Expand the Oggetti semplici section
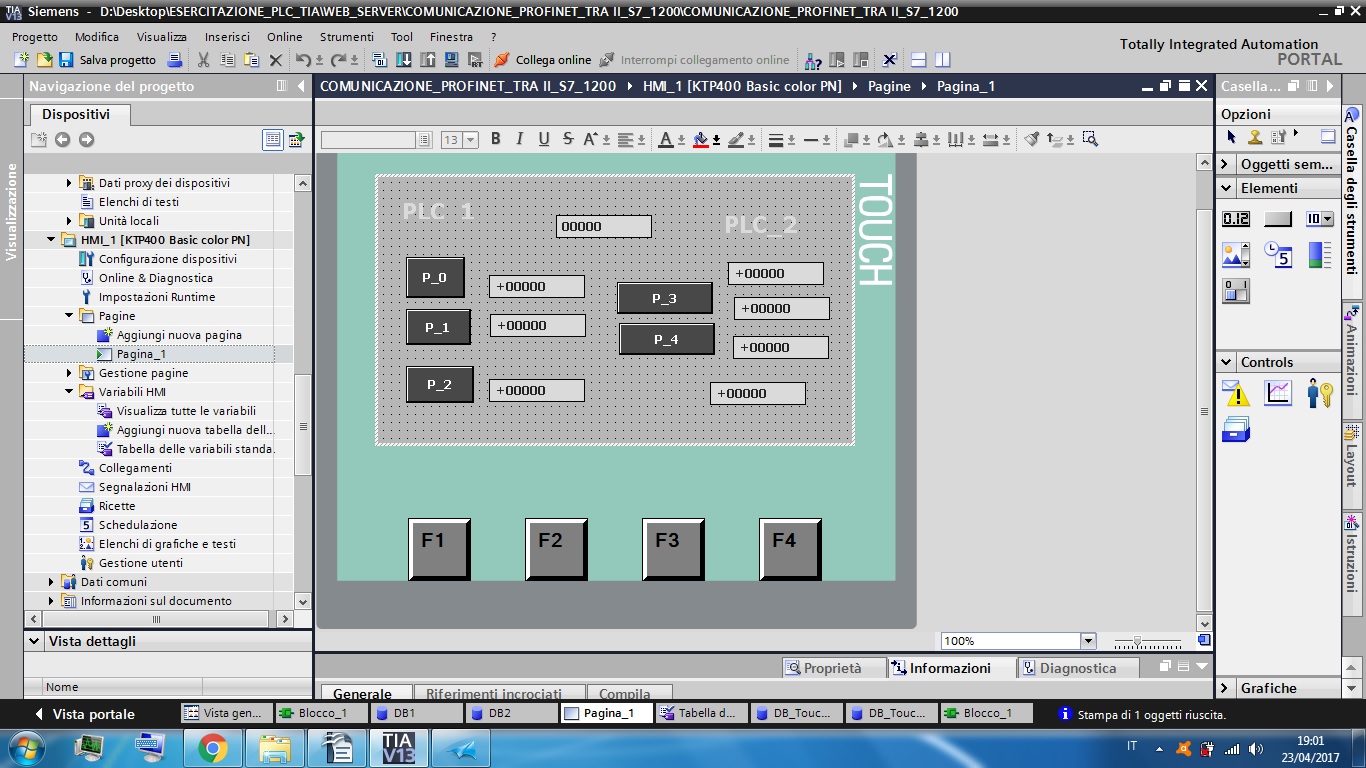 point(1226,164)
